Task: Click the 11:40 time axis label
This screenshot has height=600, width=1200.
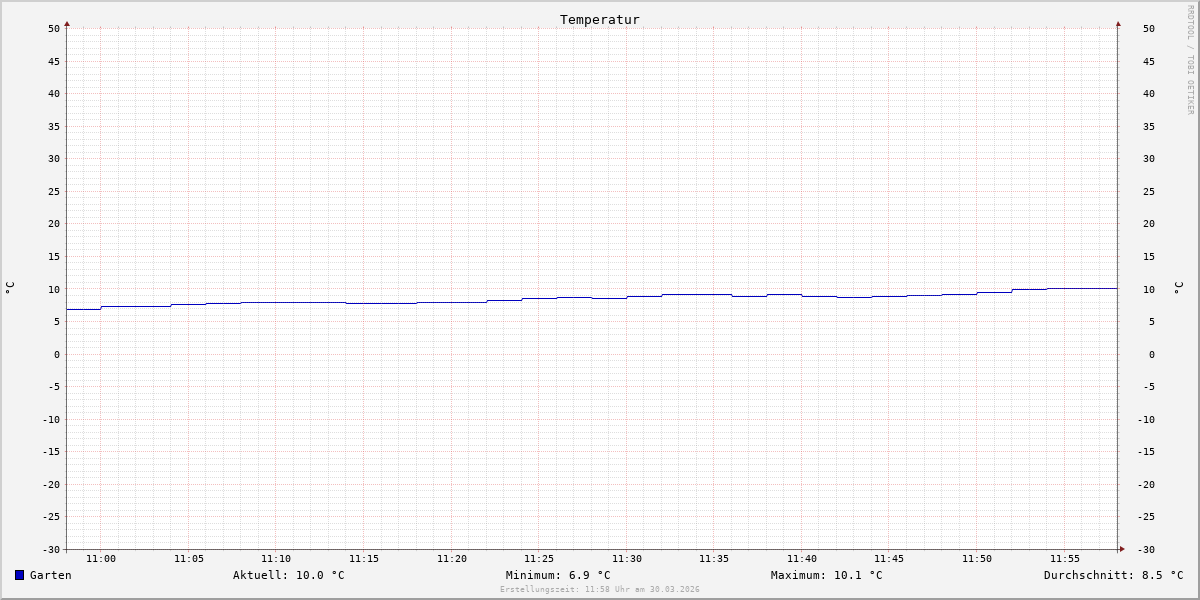Action: pyautogui.click(x=802, y=559)
